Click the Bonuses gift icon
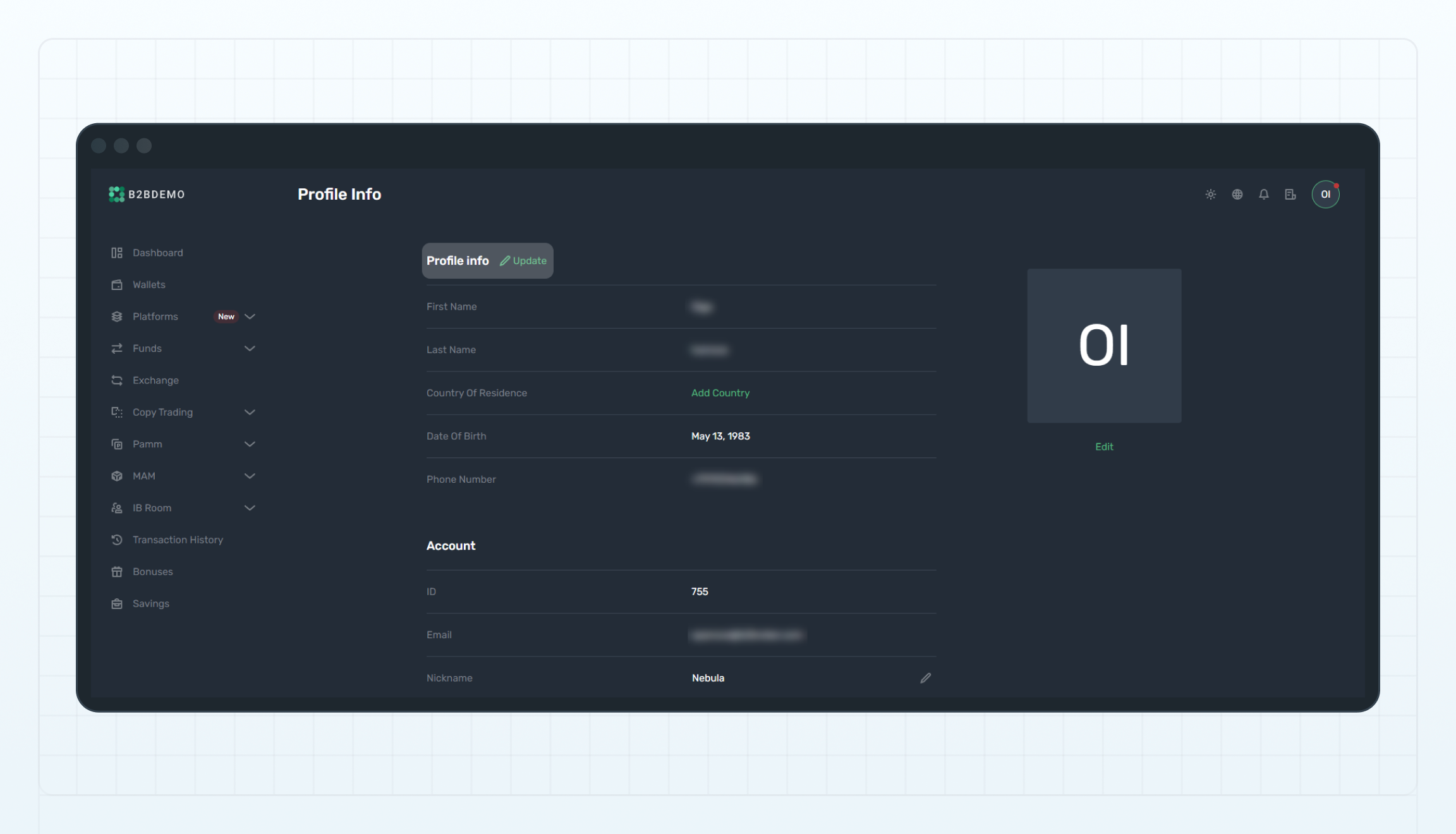The height and width of the screenshot is (834, 1456). point(117,571)
